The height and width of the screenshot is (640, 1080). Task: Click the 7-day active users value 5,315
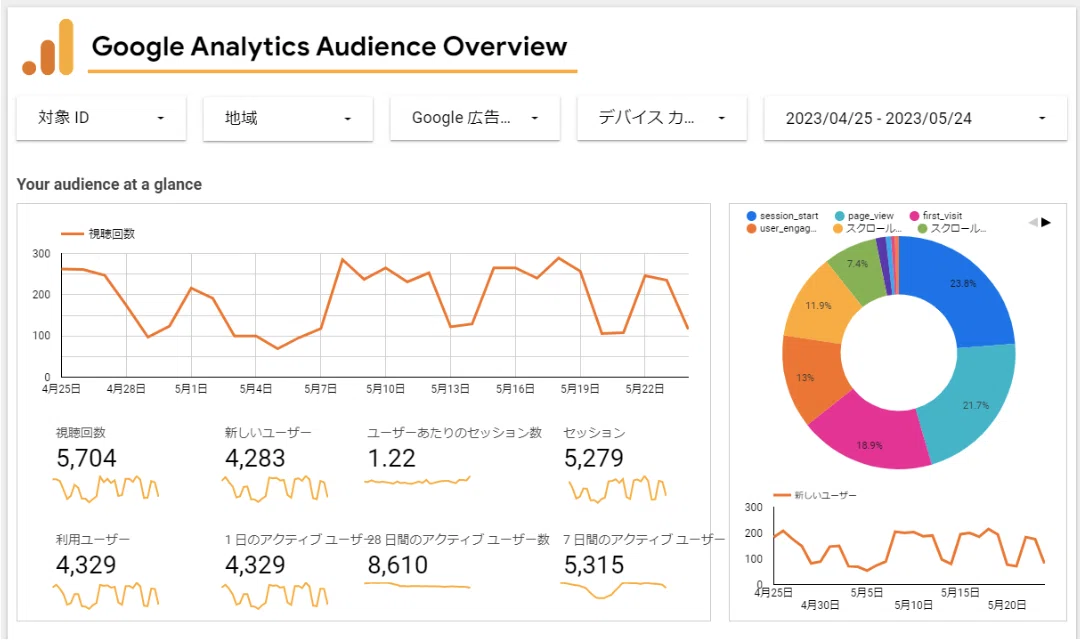(x=594, y=565)
